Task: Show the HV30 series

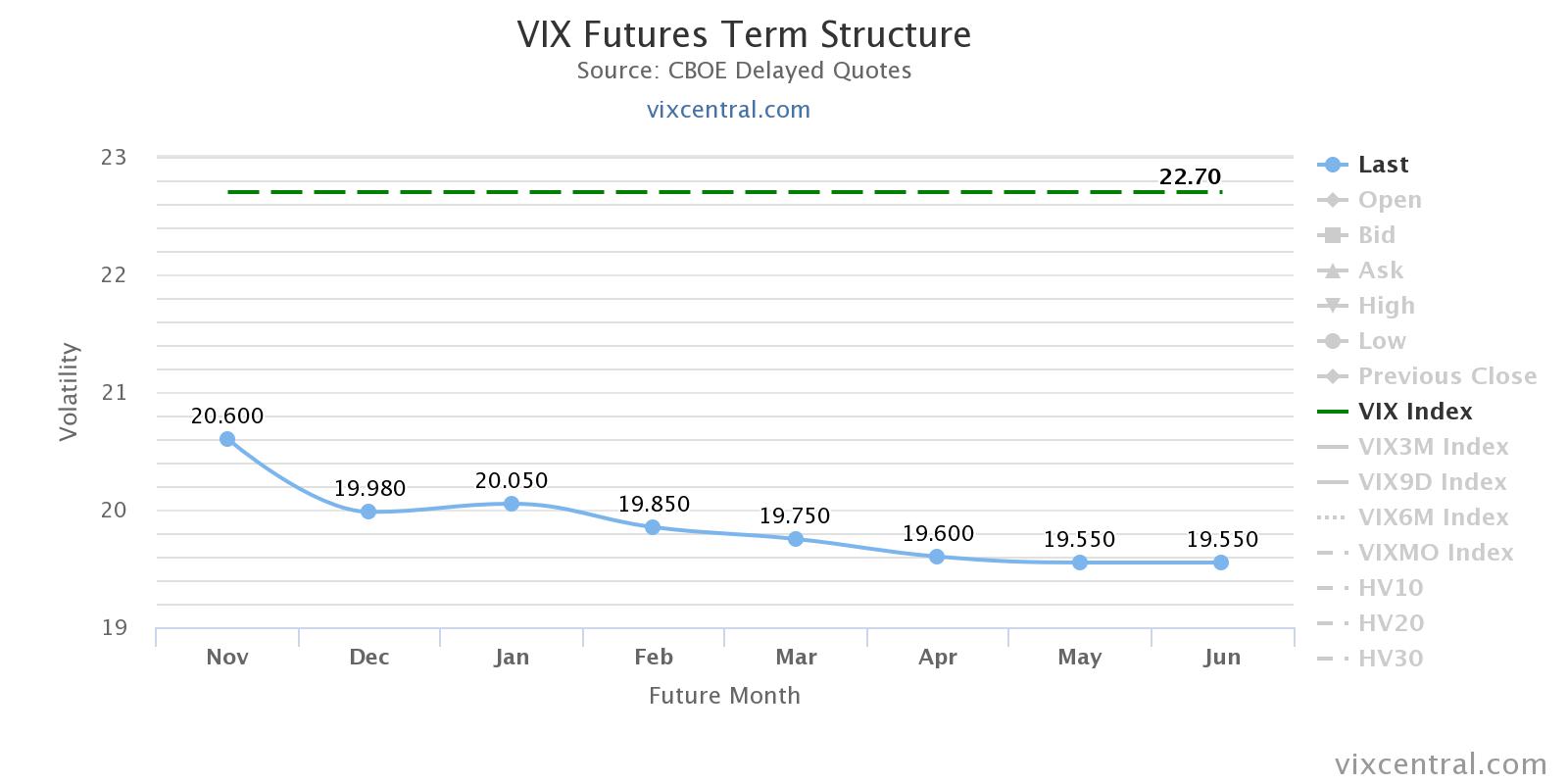Action: coord(1390,659)
